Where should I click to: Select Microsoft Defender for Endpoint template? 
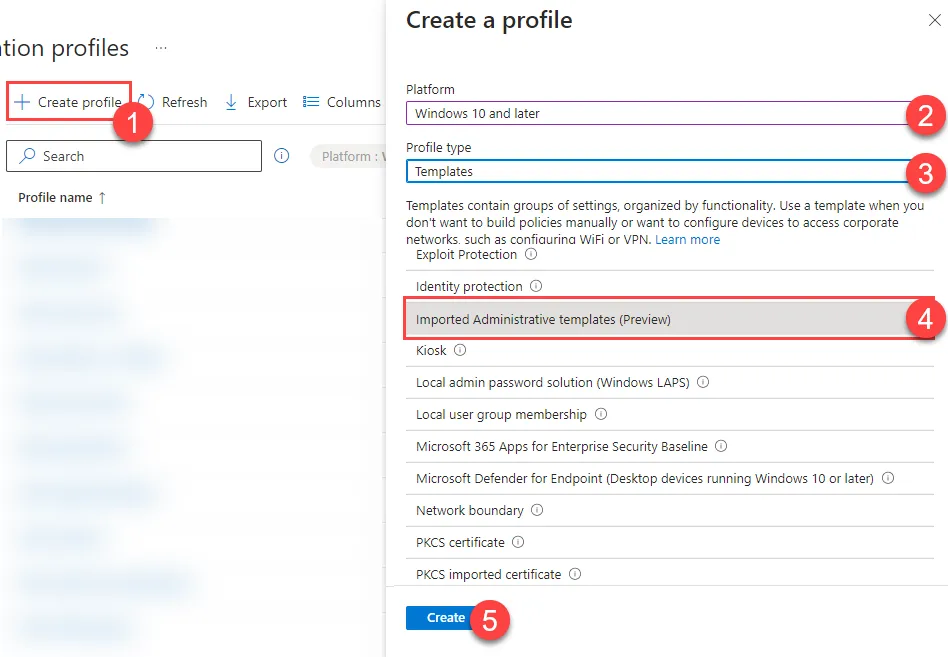(670, 479)
